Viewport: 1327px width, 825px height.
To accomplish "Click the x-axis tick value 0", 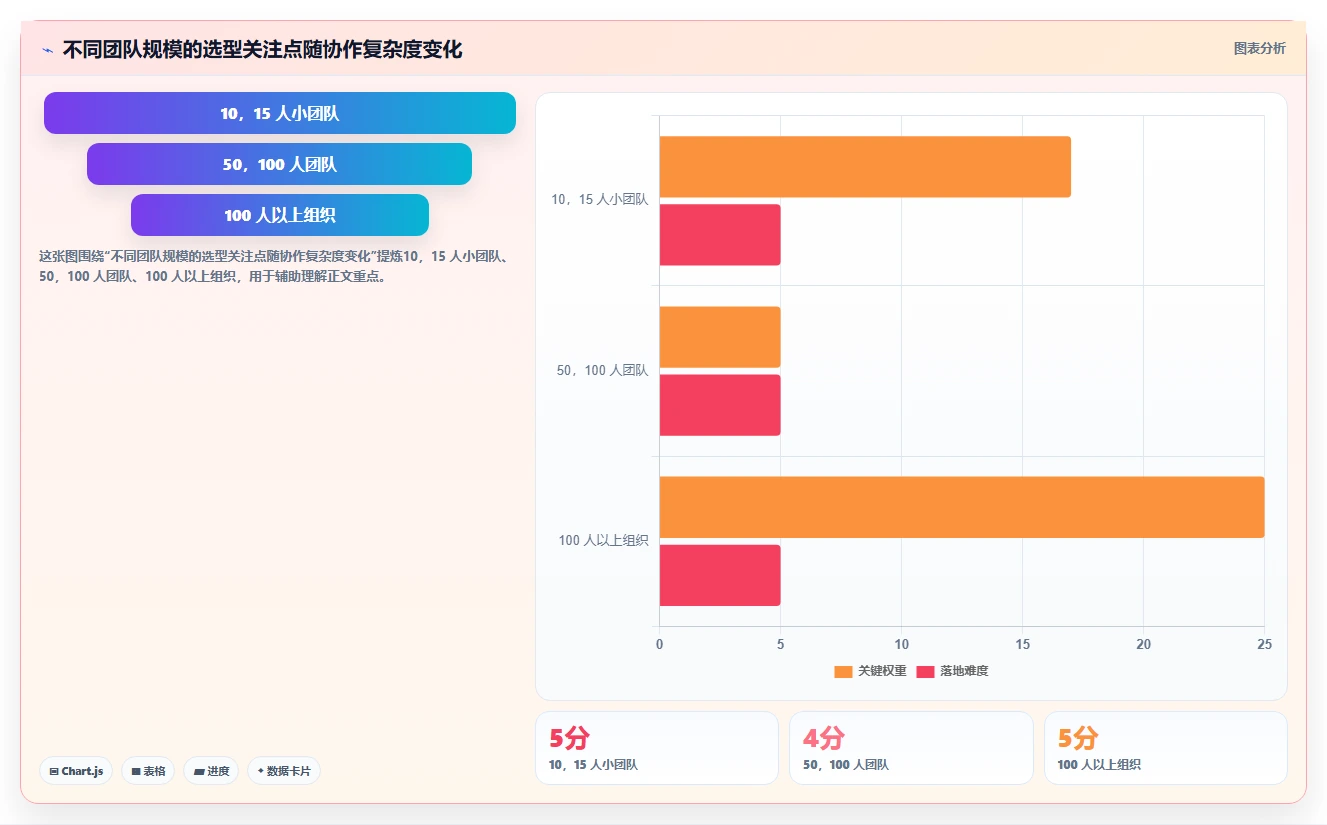I will tap(659, 645).
